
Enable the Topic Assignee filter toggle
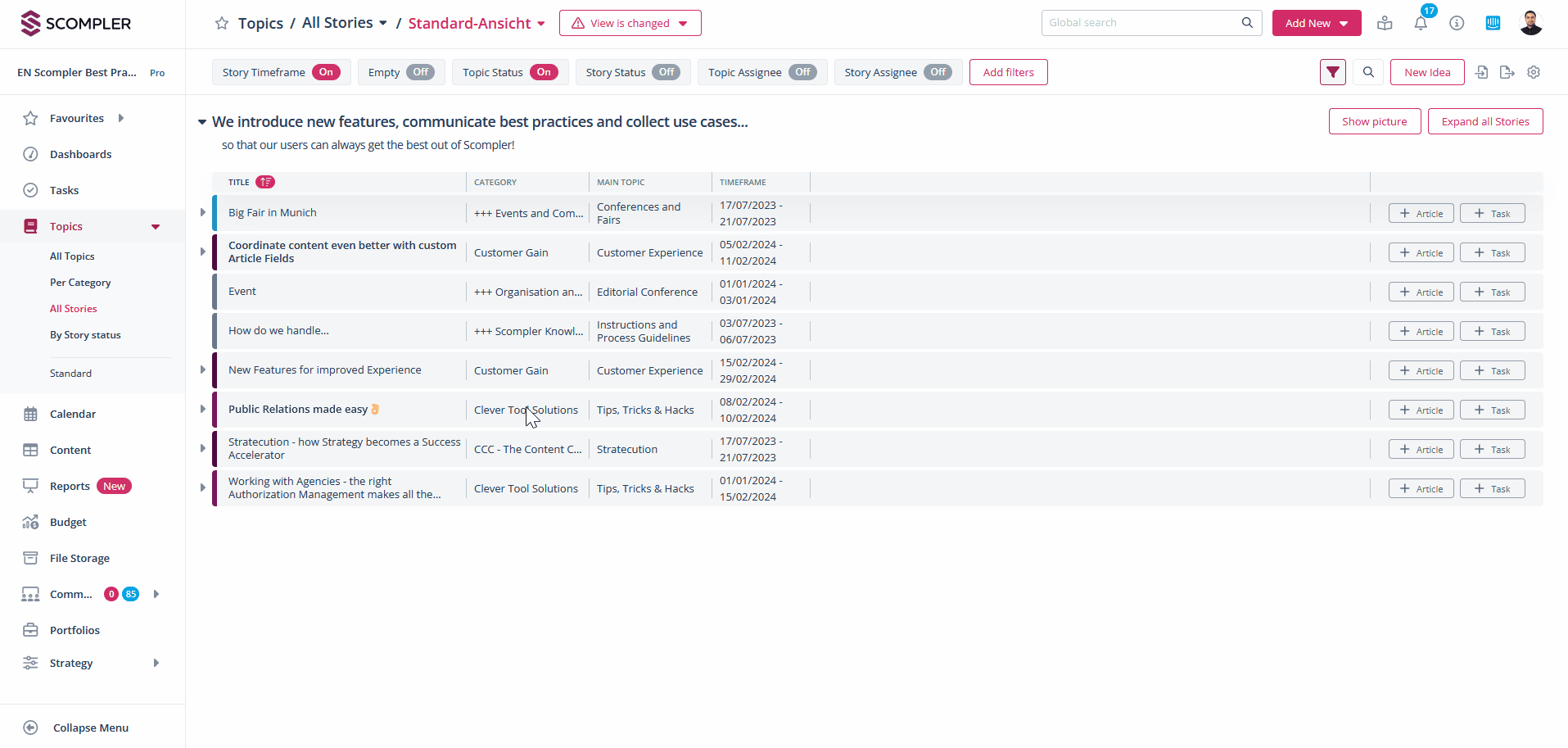coord(802,72)
